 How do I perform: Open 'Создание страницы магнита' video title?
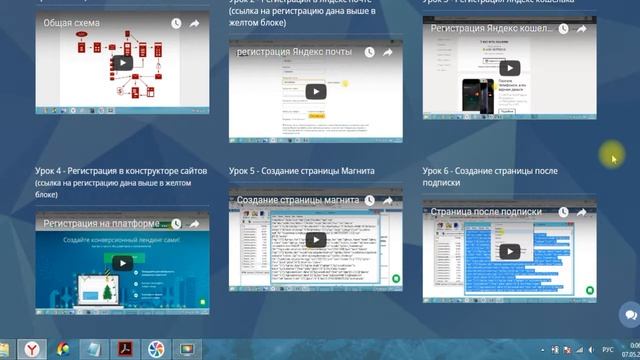click(x=298, y=200)
